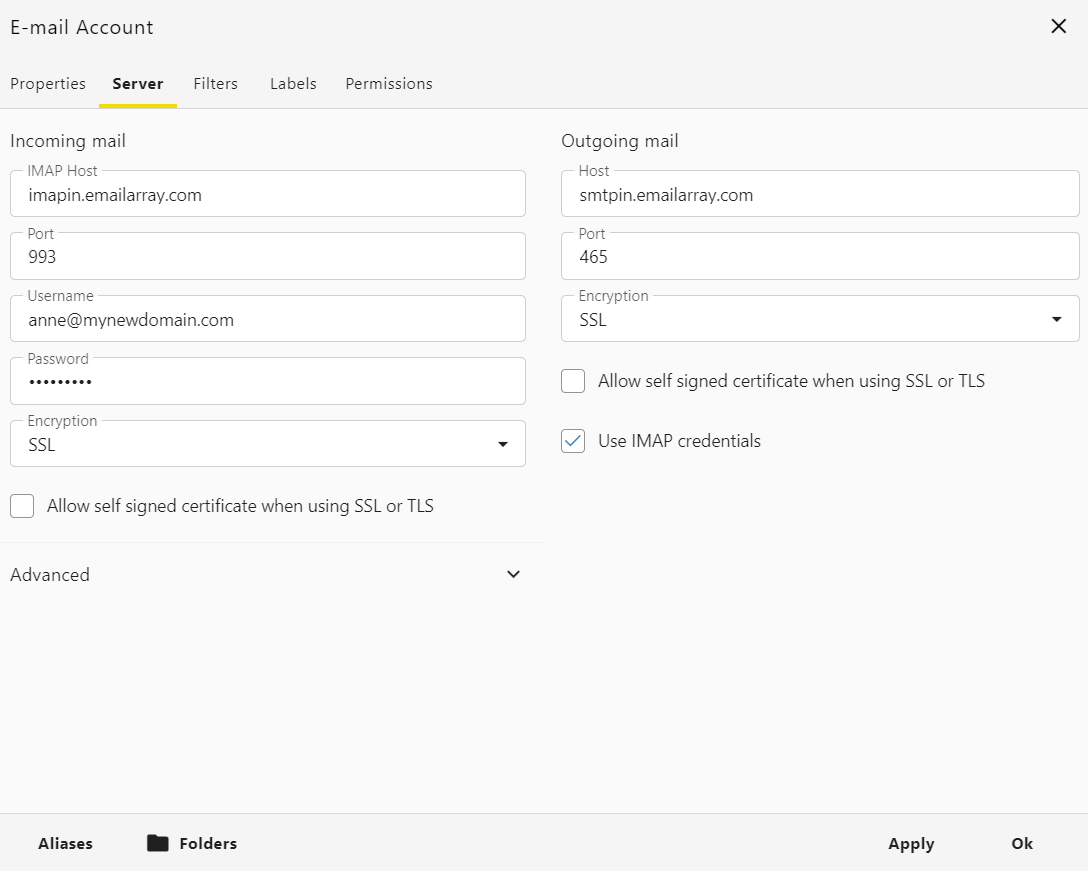The height and width of the screenshot is (871, 1088).
Task: Enable self signed certificates for incoming mail
Action: [22, 506]
